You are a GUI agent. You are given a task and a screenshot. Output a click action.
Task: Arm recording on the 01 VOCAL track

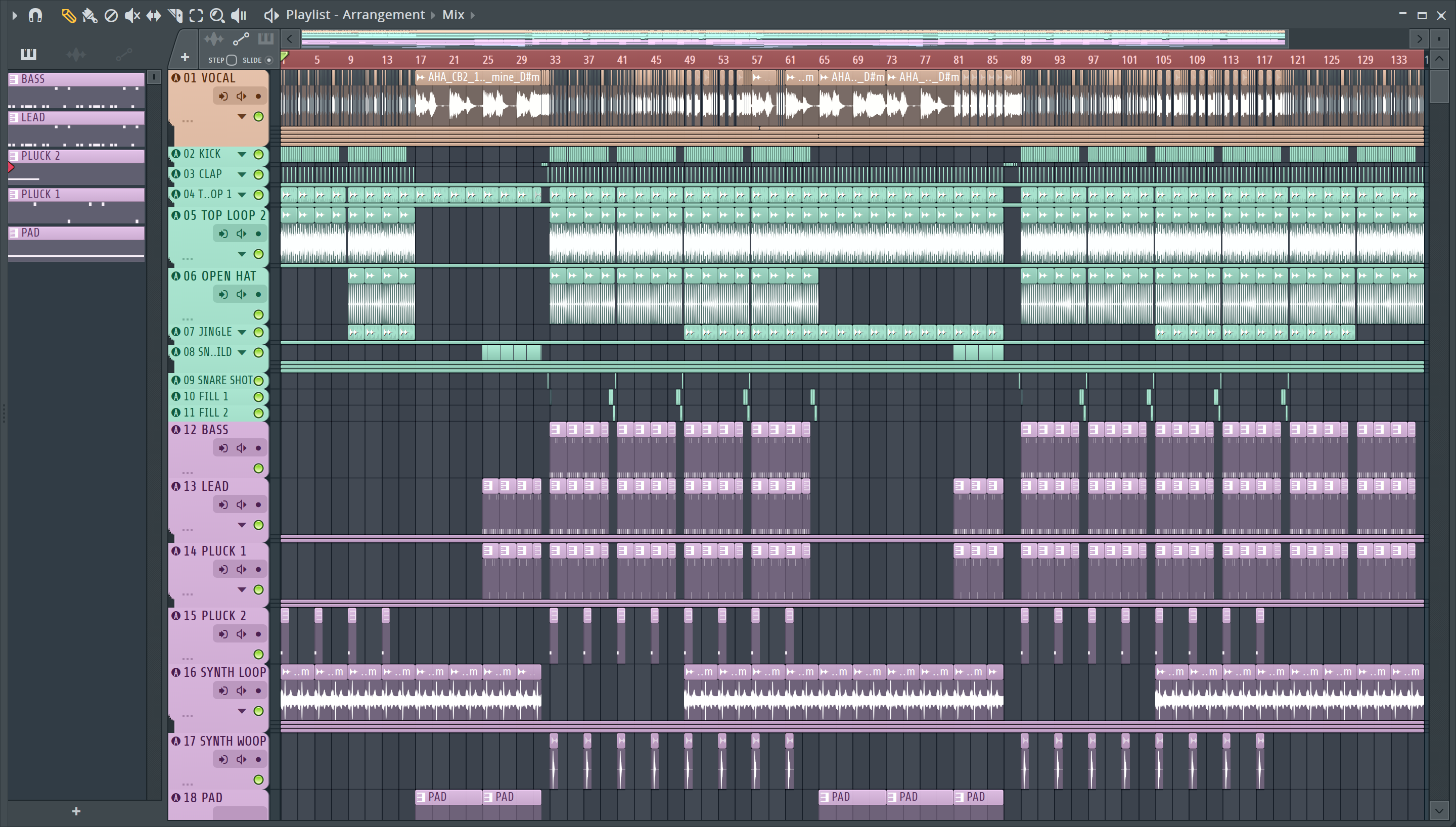[258, 96]
